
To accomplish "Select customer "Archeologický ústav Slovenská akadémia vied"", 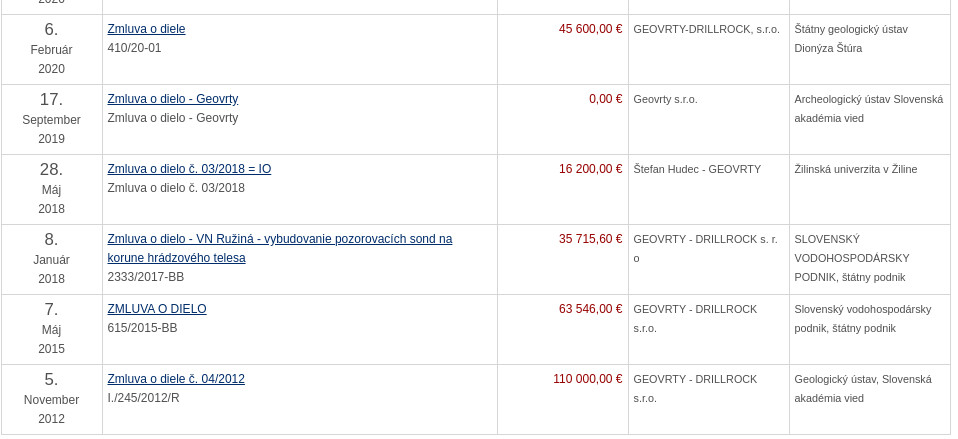I will click(868, 108).
